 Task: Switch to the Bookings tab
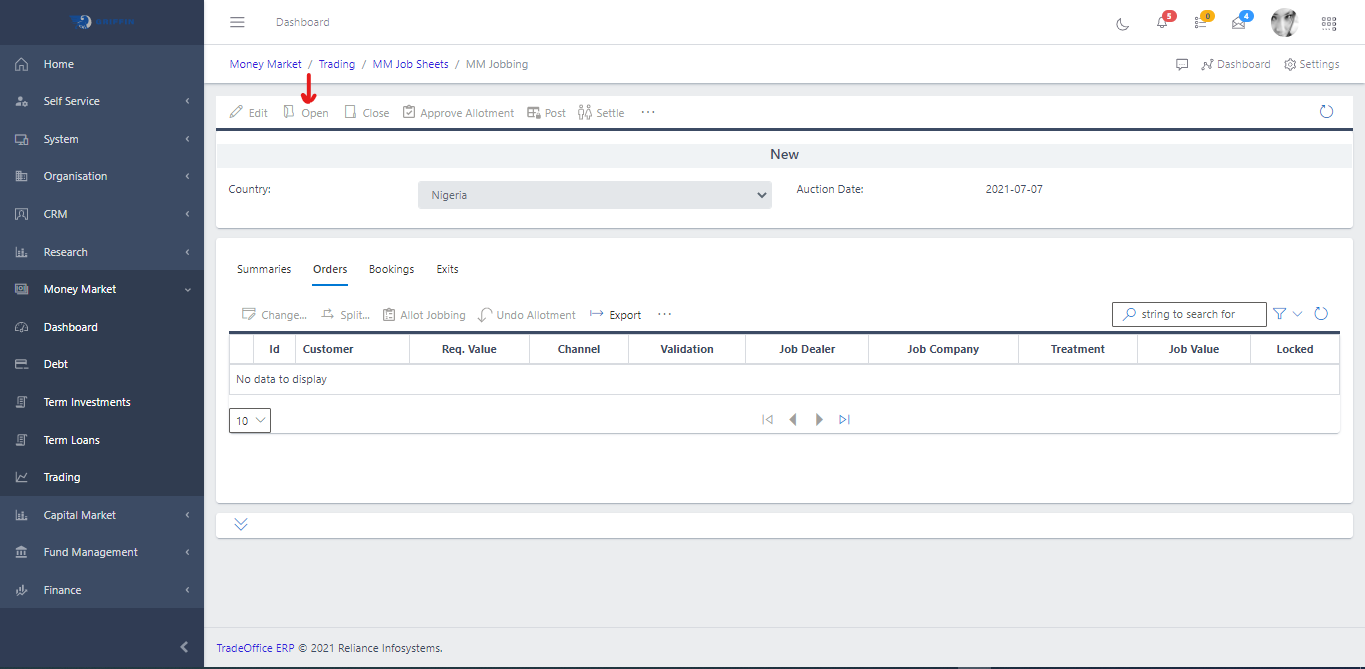(391, 268)
